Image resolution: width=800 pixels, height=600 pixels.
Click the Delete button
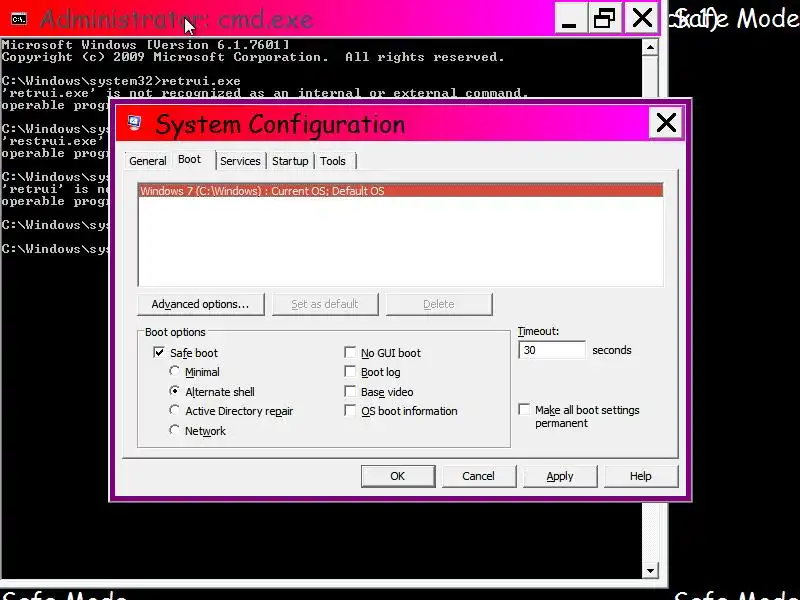pyautogui.click(x=439, y=304)
